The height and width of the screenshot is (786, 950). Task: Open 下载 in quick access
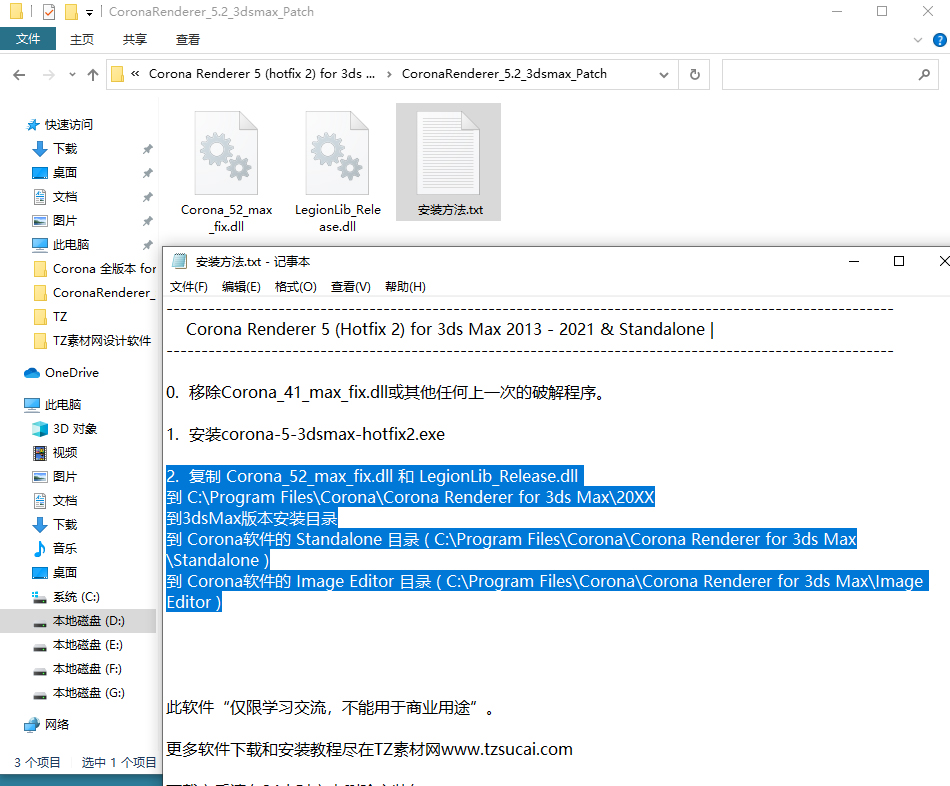65,148
